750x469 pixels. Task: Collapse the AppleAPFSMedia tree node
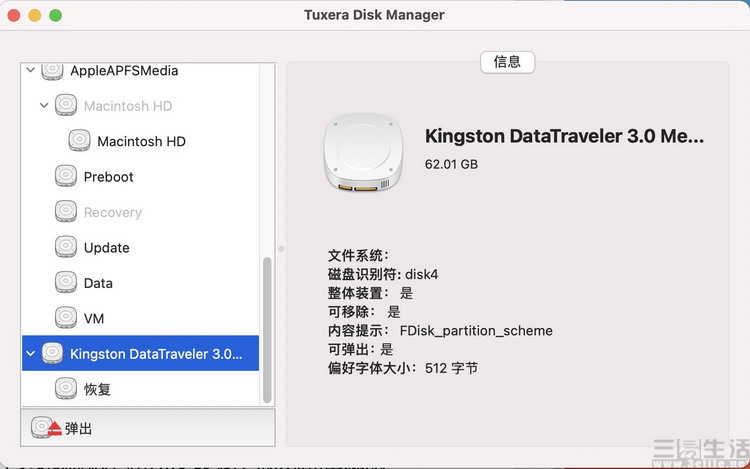pos(31,70)
